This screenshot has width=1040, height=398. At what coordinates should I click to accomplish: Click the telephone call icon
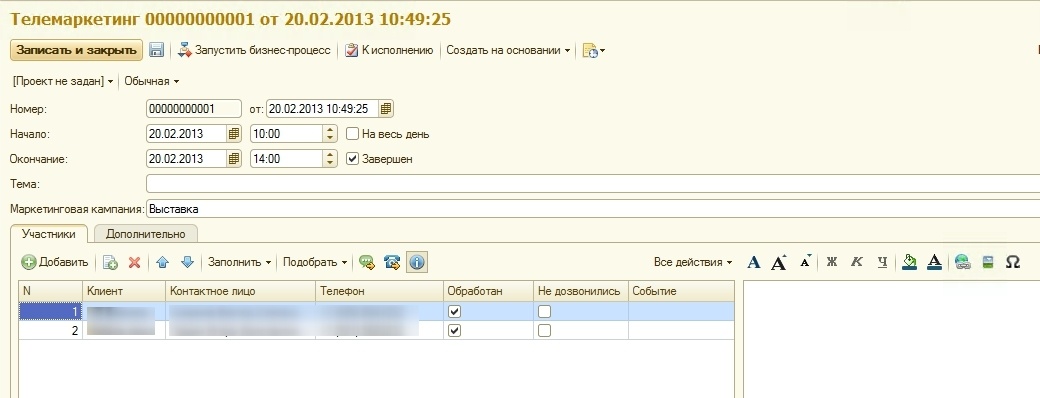coord(392,263)
